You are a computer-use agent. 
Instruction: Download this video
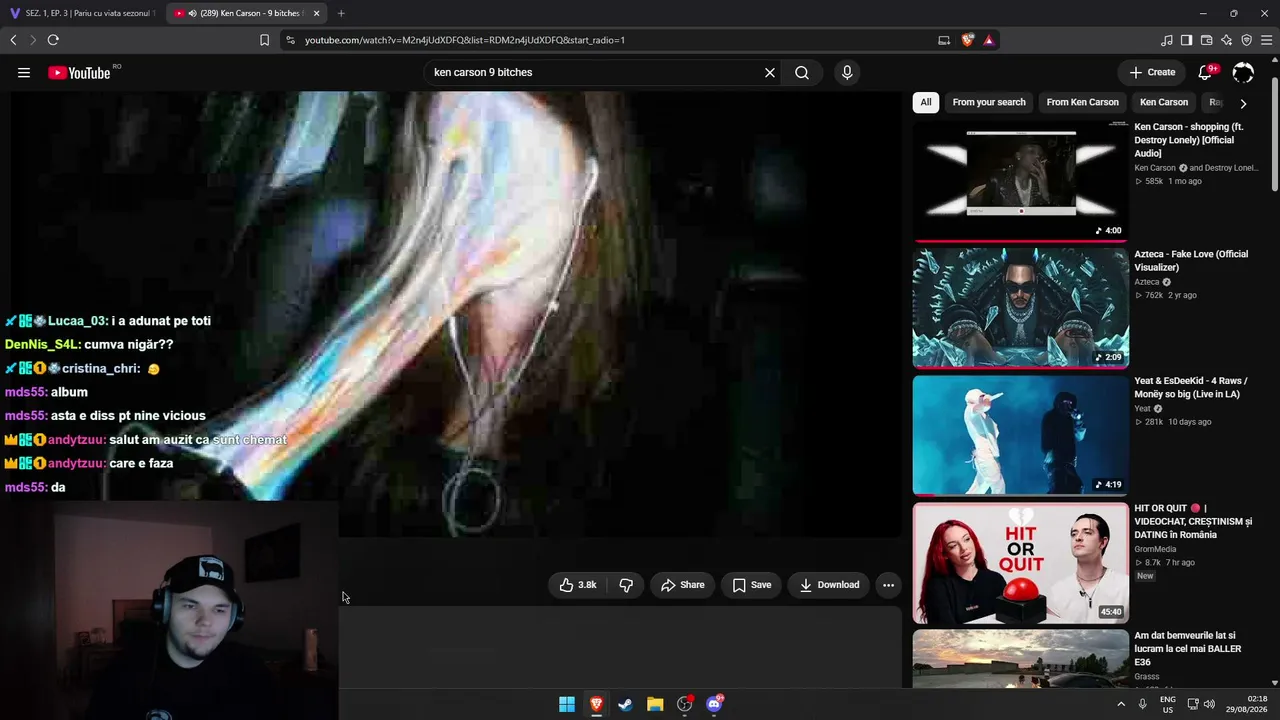click(x=829, y=585)
